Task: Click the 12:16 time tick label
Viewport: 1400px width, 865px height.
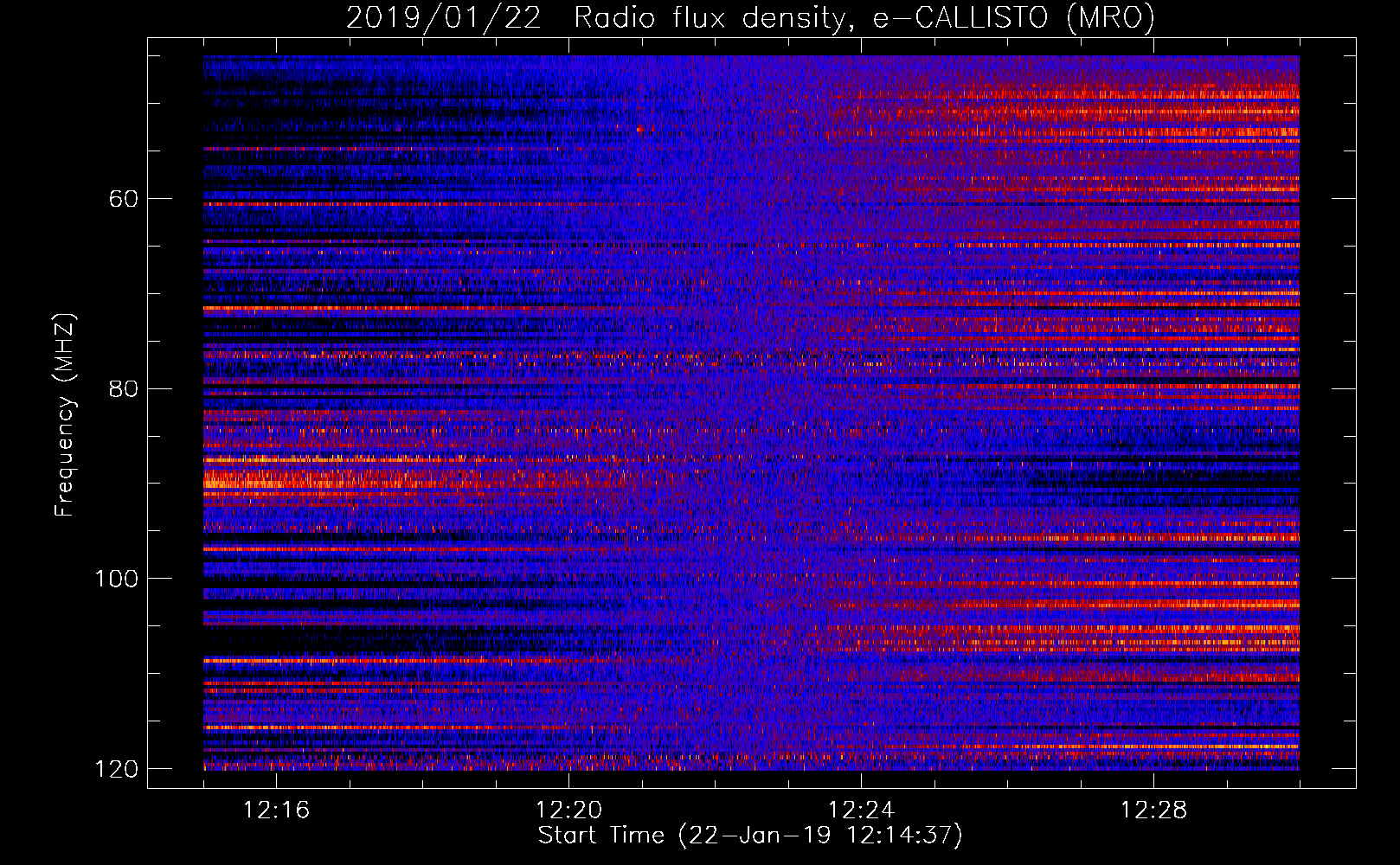Action: pos(276,811)
